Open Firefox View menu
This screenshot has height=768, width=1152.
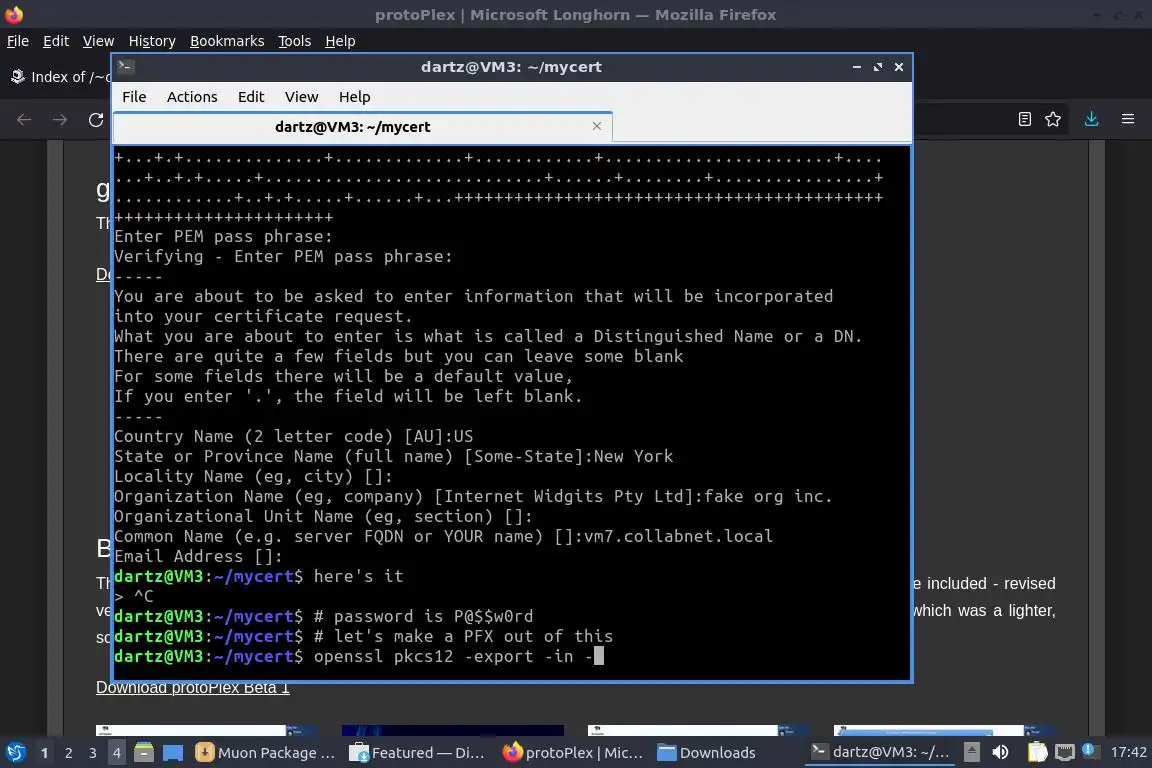(x=98, y=41)
